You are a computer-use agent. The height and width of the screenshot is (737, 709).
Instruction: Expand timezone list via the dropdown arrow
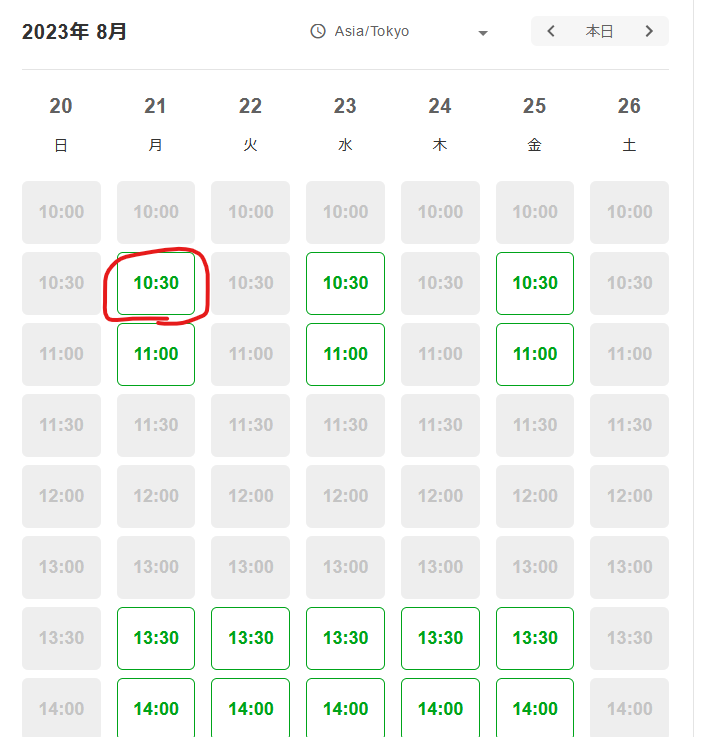482,33
